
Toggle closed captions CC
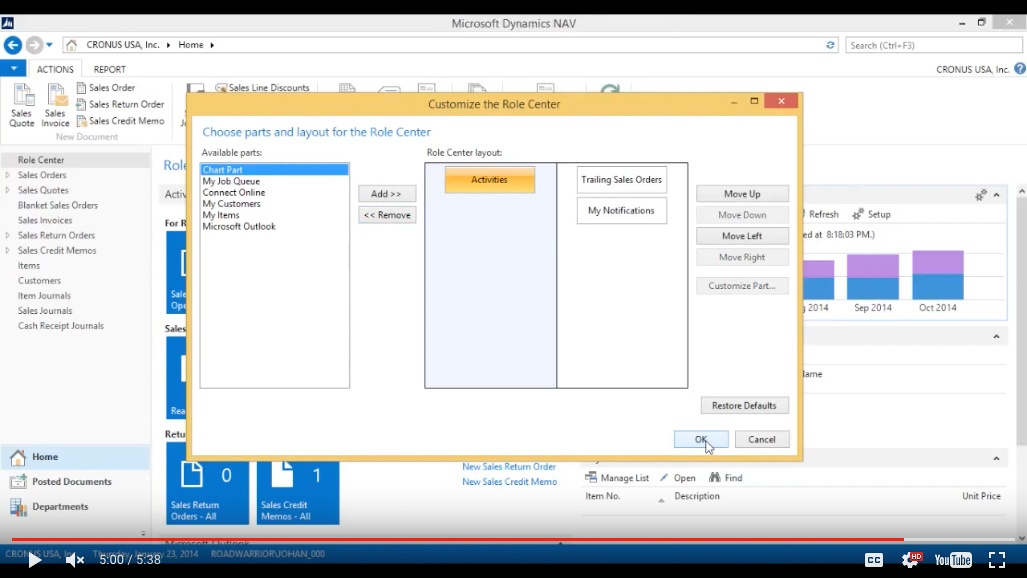[x=874, y=560]
